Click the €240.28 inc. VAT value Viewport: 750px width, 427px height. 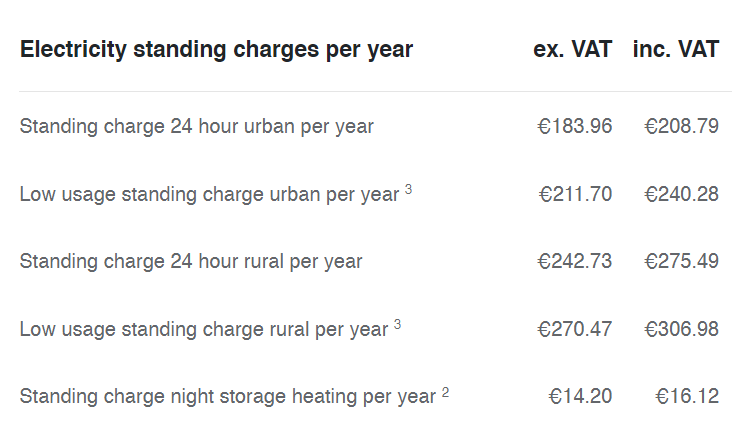[681, 194]
